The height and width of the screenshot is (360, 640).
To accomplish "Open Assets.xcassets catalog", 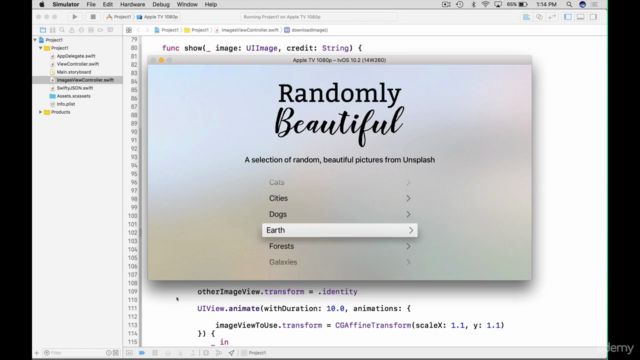I will coord(73,96).
